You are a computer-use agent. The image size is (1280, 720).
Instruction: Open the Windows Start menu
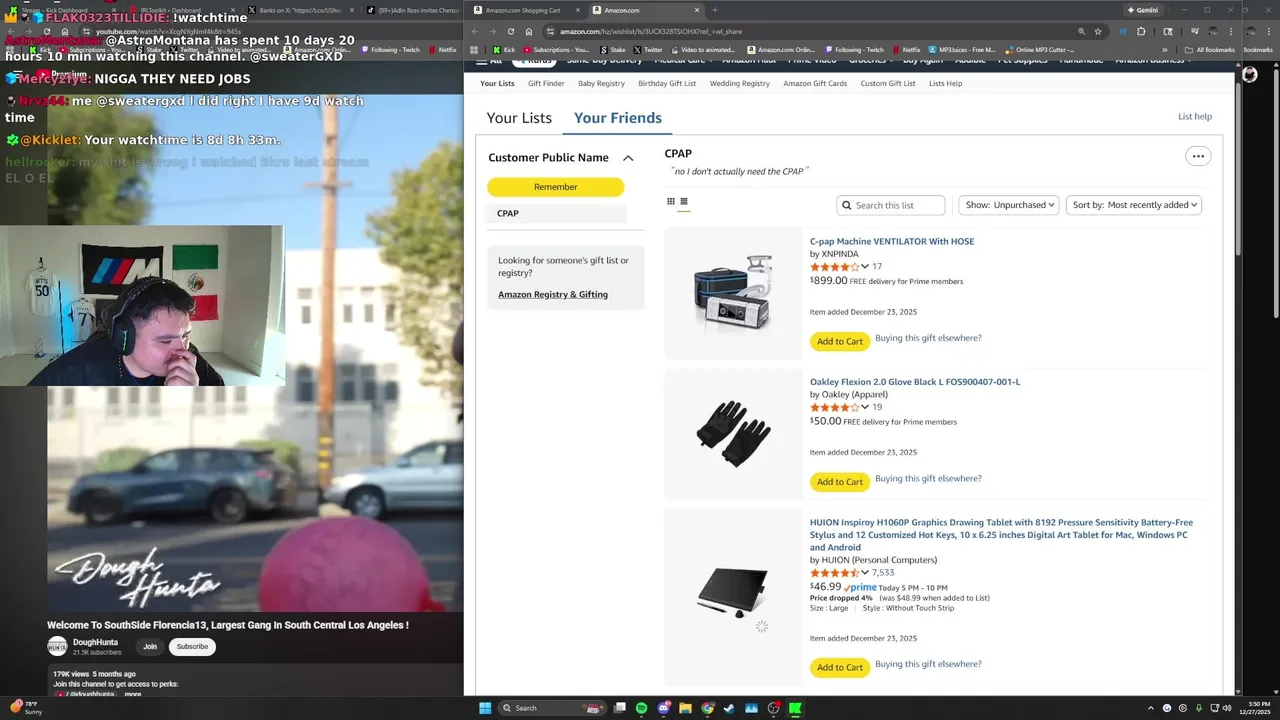tap(485, 708)
